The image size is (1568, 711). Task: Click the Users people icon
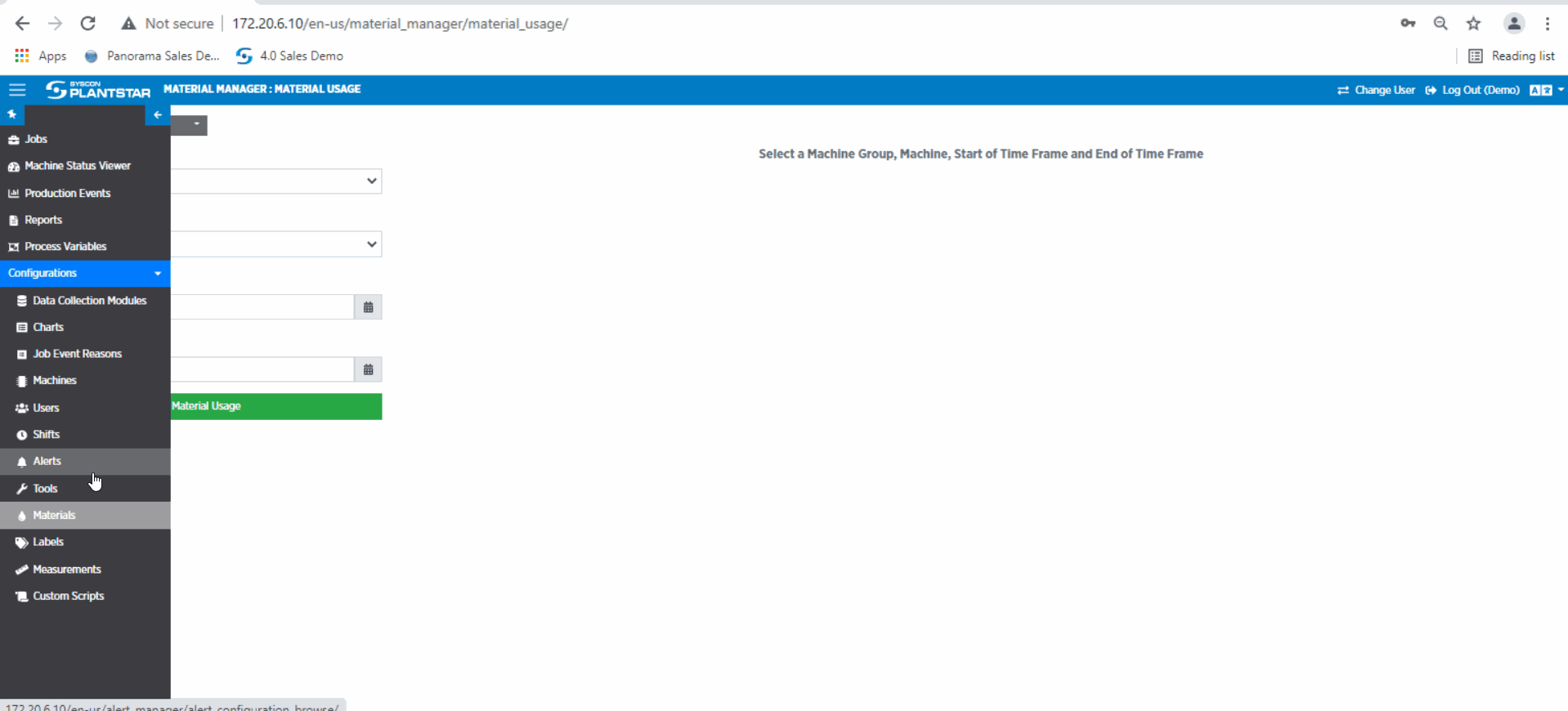[x=22, y=408]
